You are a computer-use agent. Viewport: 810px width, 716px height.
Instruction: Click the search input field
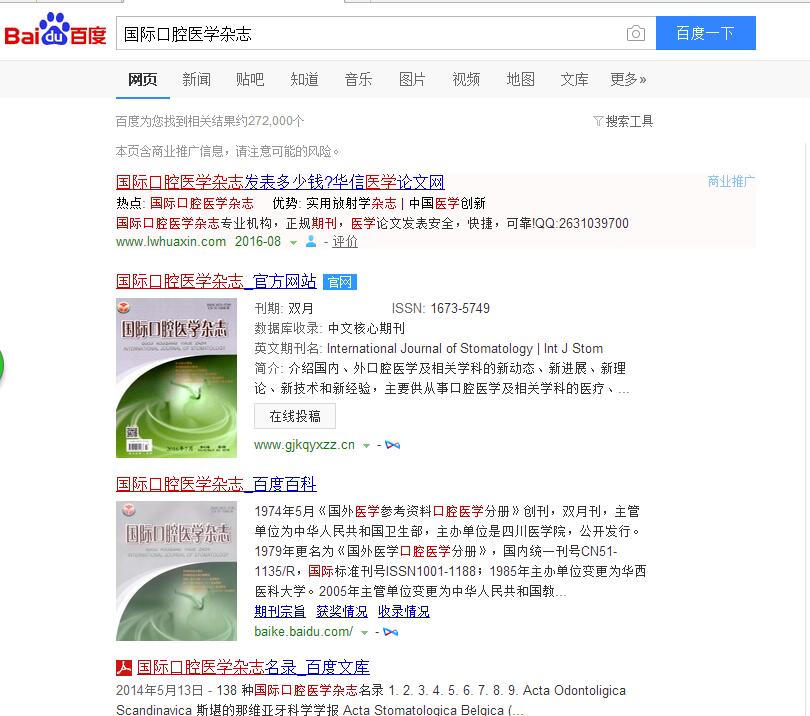point(370,34)
